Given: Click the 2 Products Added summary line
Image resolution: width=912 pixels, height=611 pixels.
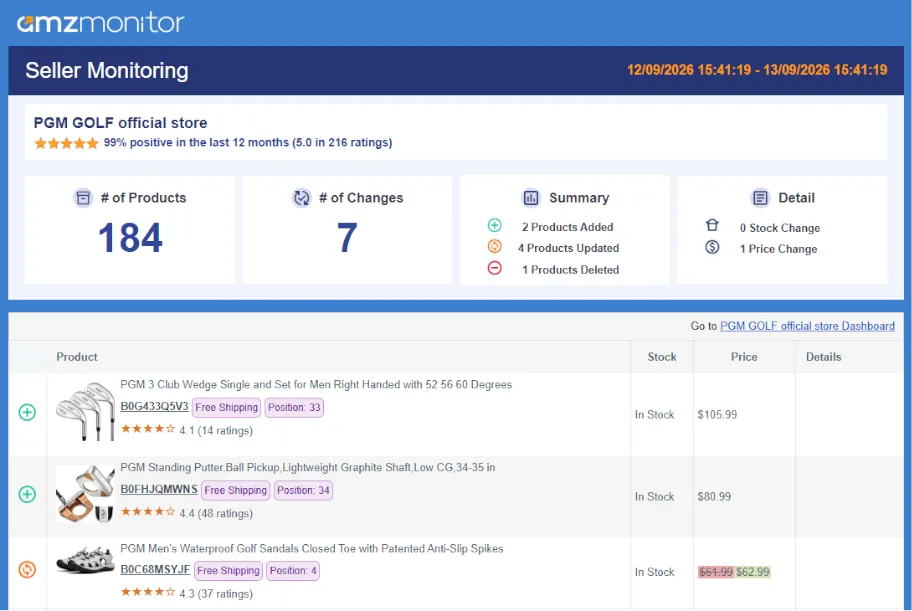Looking at the screenshot, I should tap(568, 227).
